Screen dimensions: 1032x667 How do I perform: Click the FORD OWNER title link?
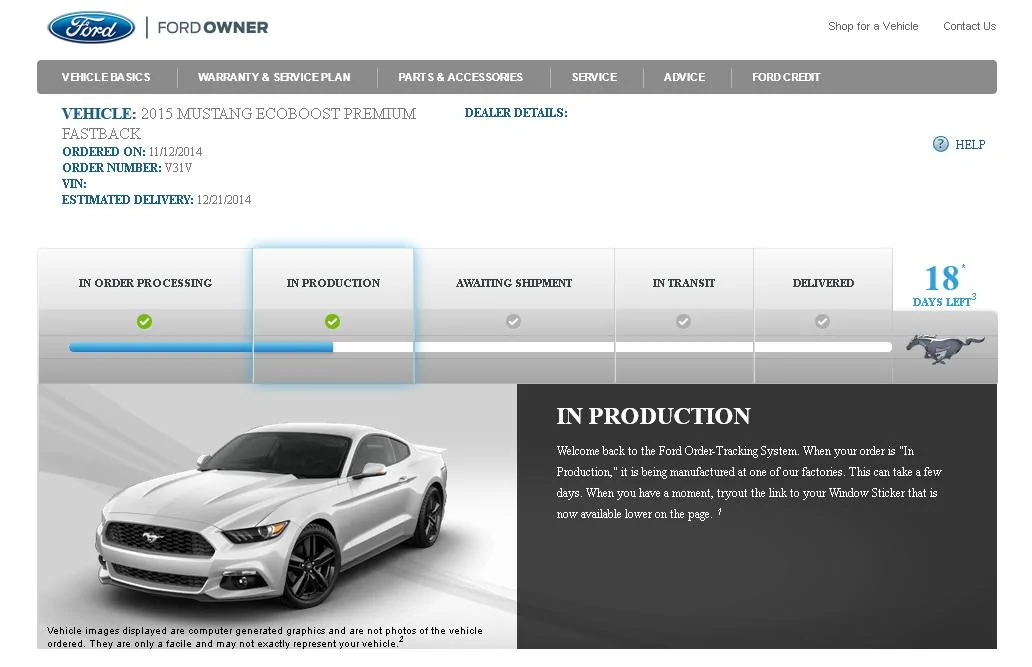[x=213, y=28]
